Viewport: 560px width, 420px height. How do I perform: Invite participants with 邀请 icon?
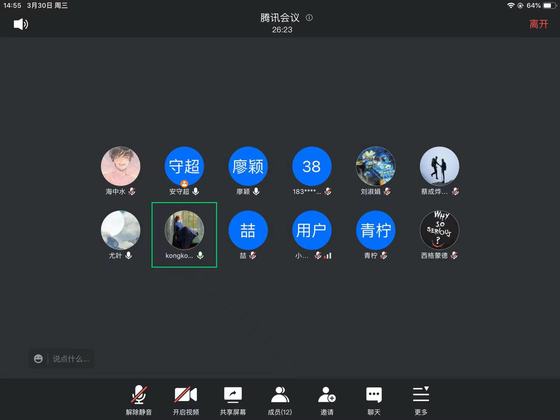point(327,400)
